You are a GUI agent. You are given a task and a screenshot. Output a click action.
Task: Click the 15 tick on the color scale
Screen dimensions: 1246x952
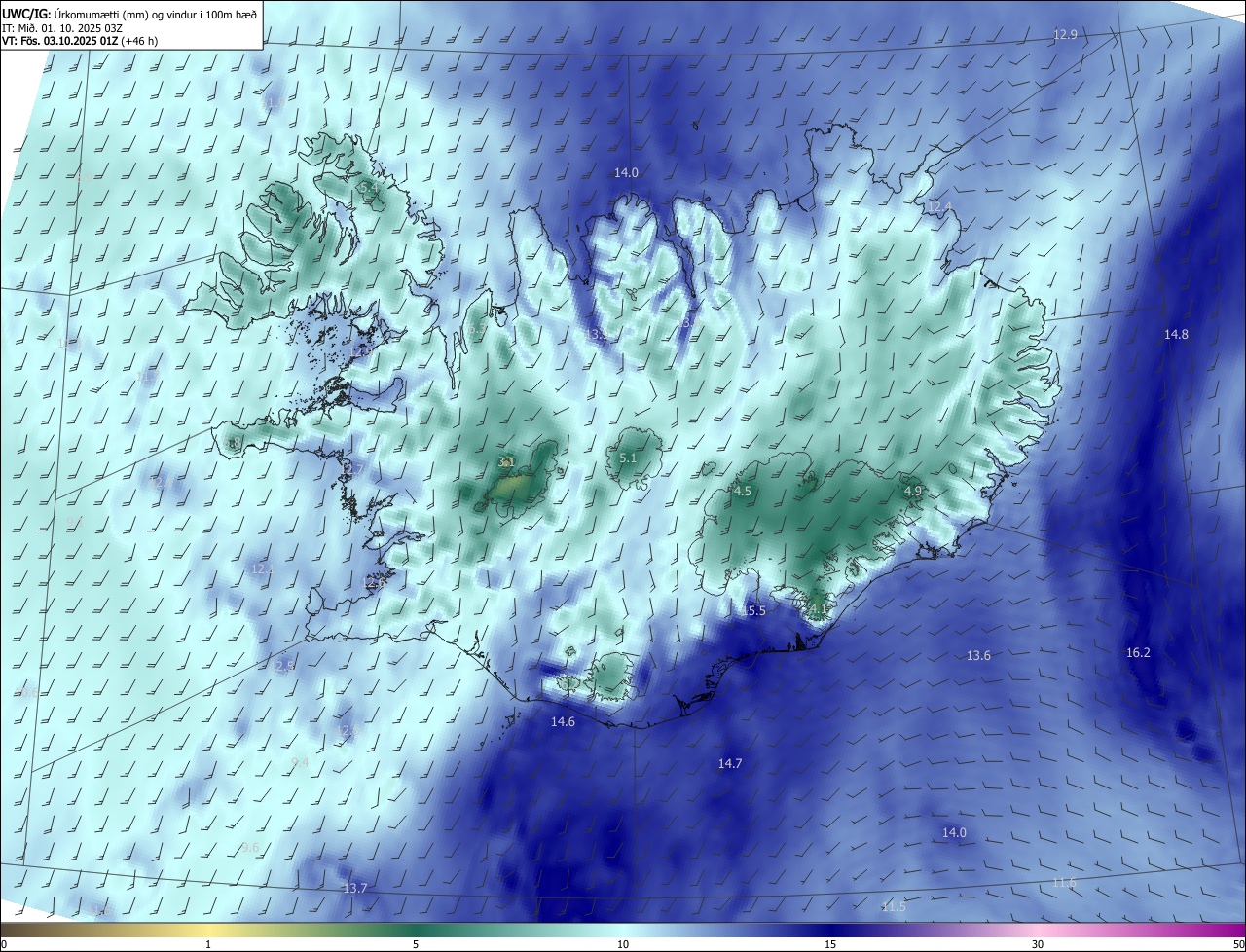click(x=830, y=944)
